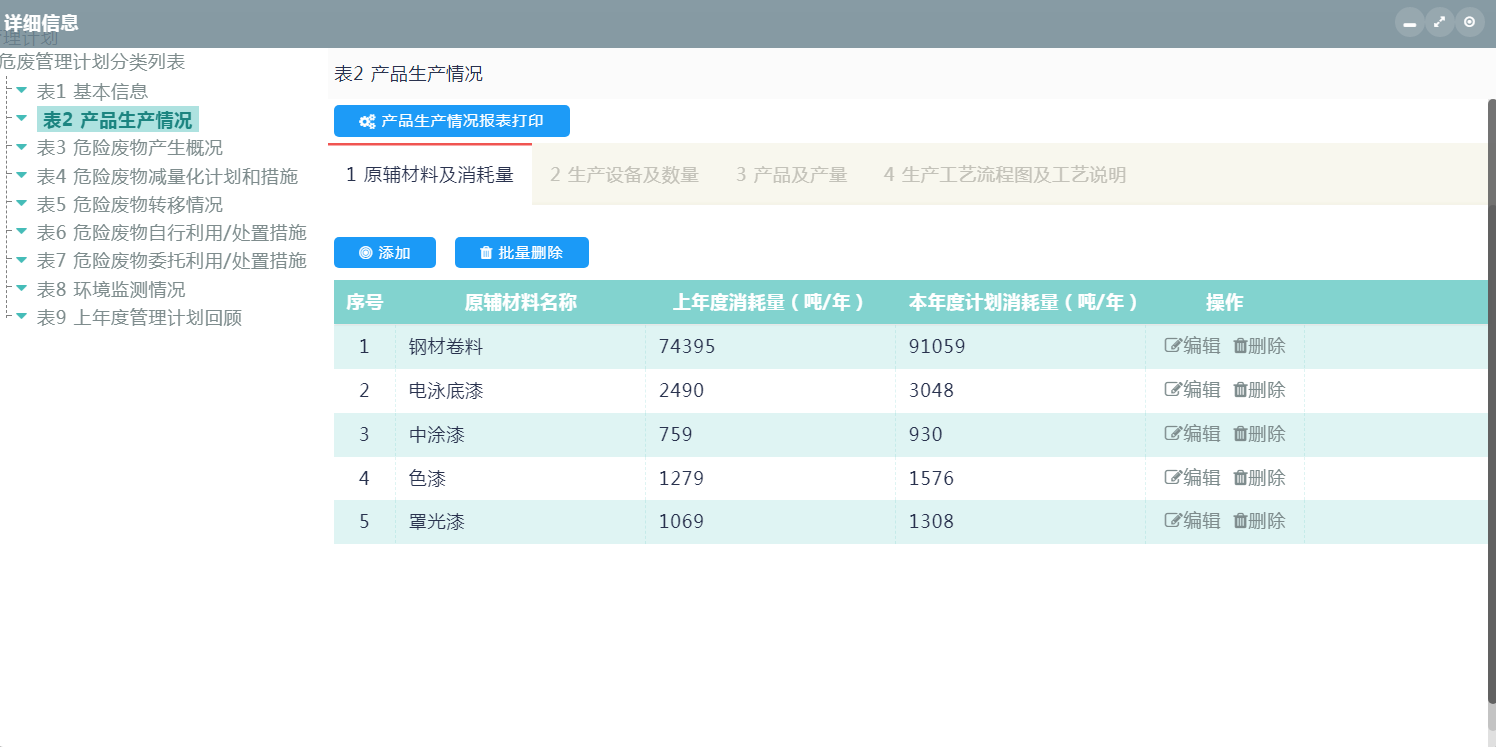Image resolution: width=1496 pixels, height=747 pixels.
Task: Toggle arrow beside 表8 环境监测情况
Action: click(x=21, y=288)
